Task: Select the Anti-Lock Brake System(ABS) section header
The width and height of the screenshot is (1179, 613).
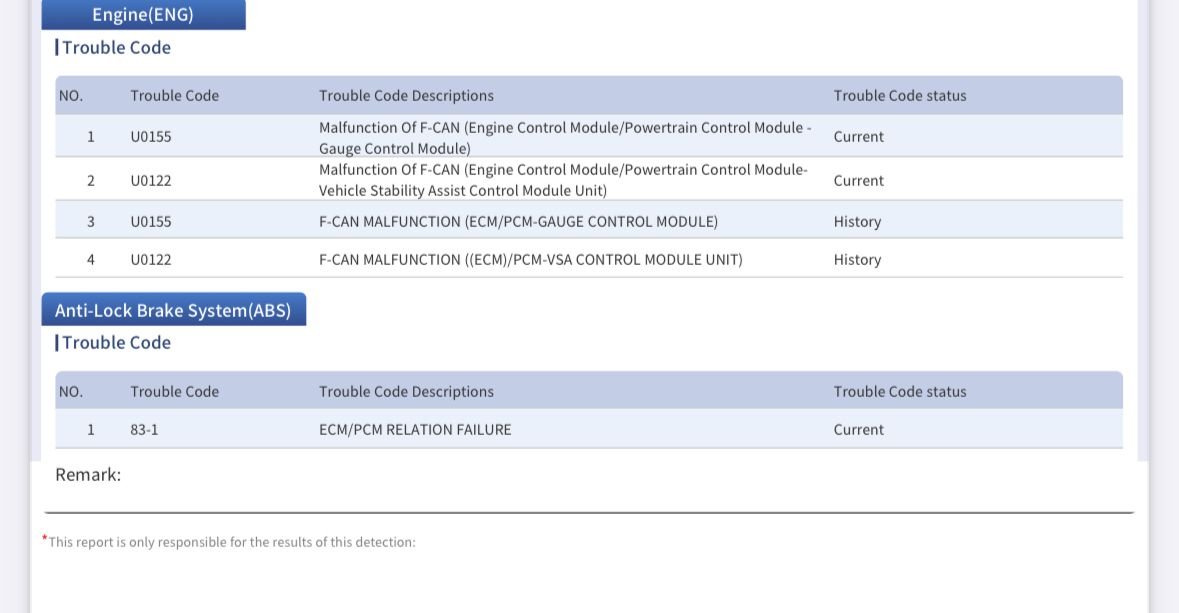Action: click(173, 310)
